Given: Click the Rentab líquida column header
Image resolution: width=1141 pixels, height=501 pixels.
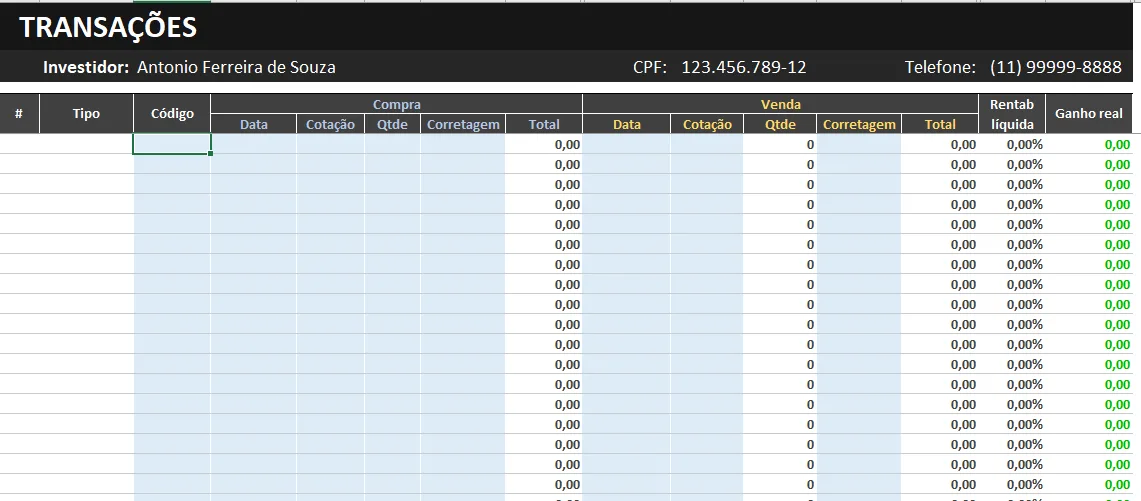Looking at the screenshot, I should tap(1011, 114).
